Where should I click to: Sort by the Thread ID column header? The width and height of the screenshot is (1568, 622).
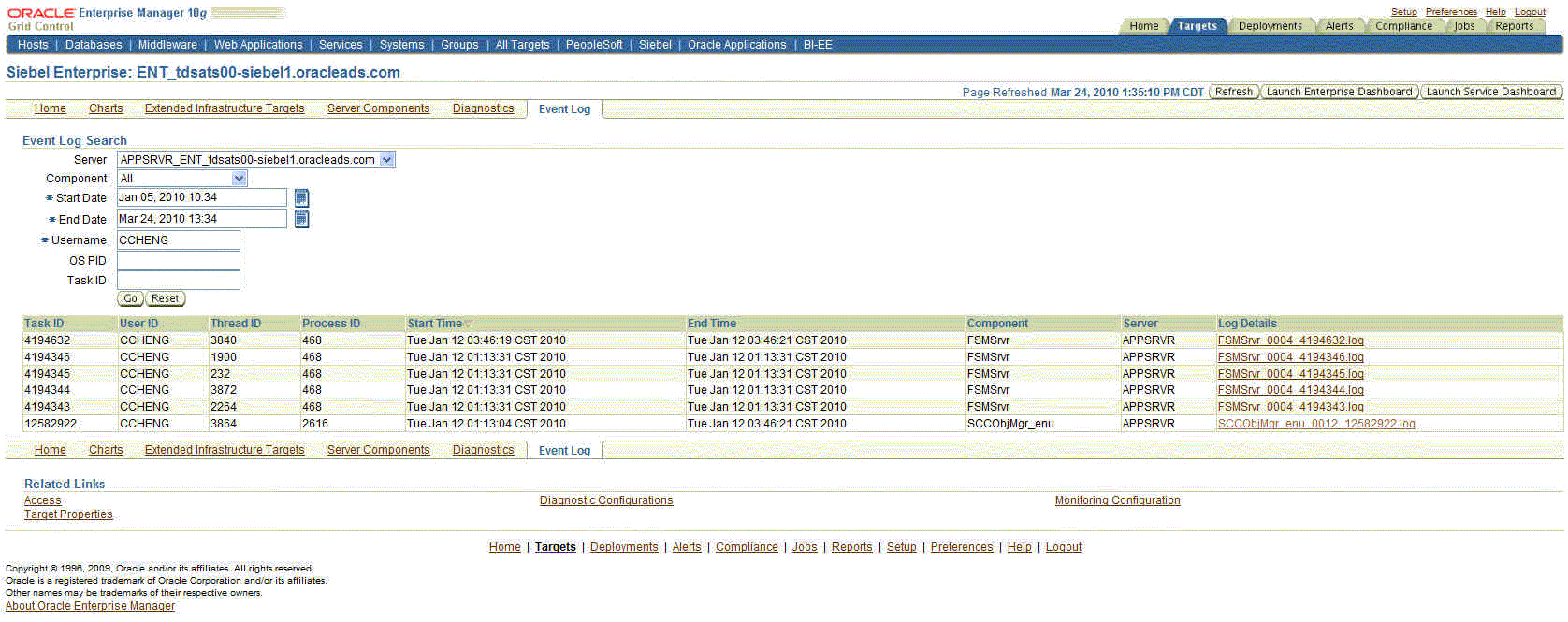[x=236, y=324]
